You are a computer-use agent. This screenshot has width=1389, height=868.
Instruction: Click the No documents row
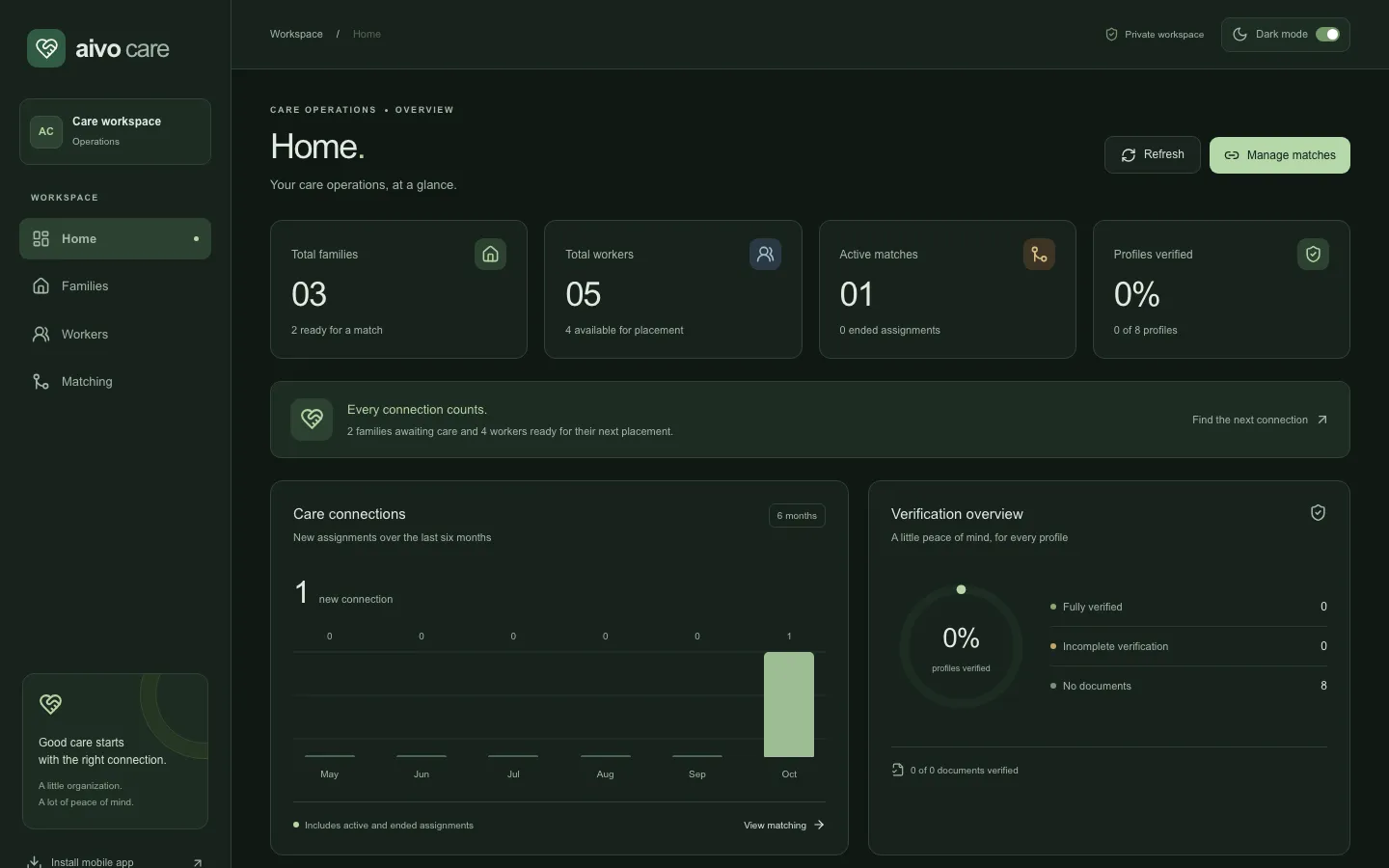coord(1188,686)
